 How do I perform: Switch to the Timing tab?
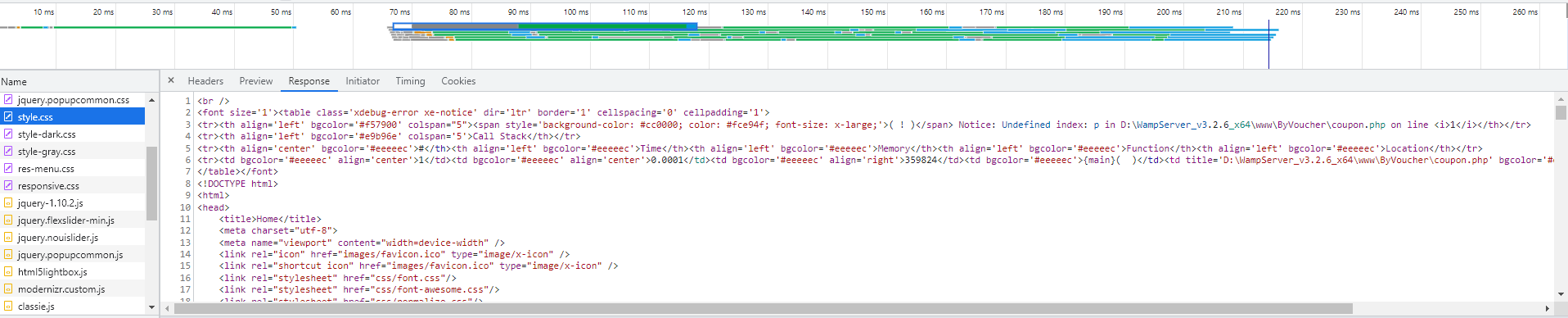pos(410,81)
